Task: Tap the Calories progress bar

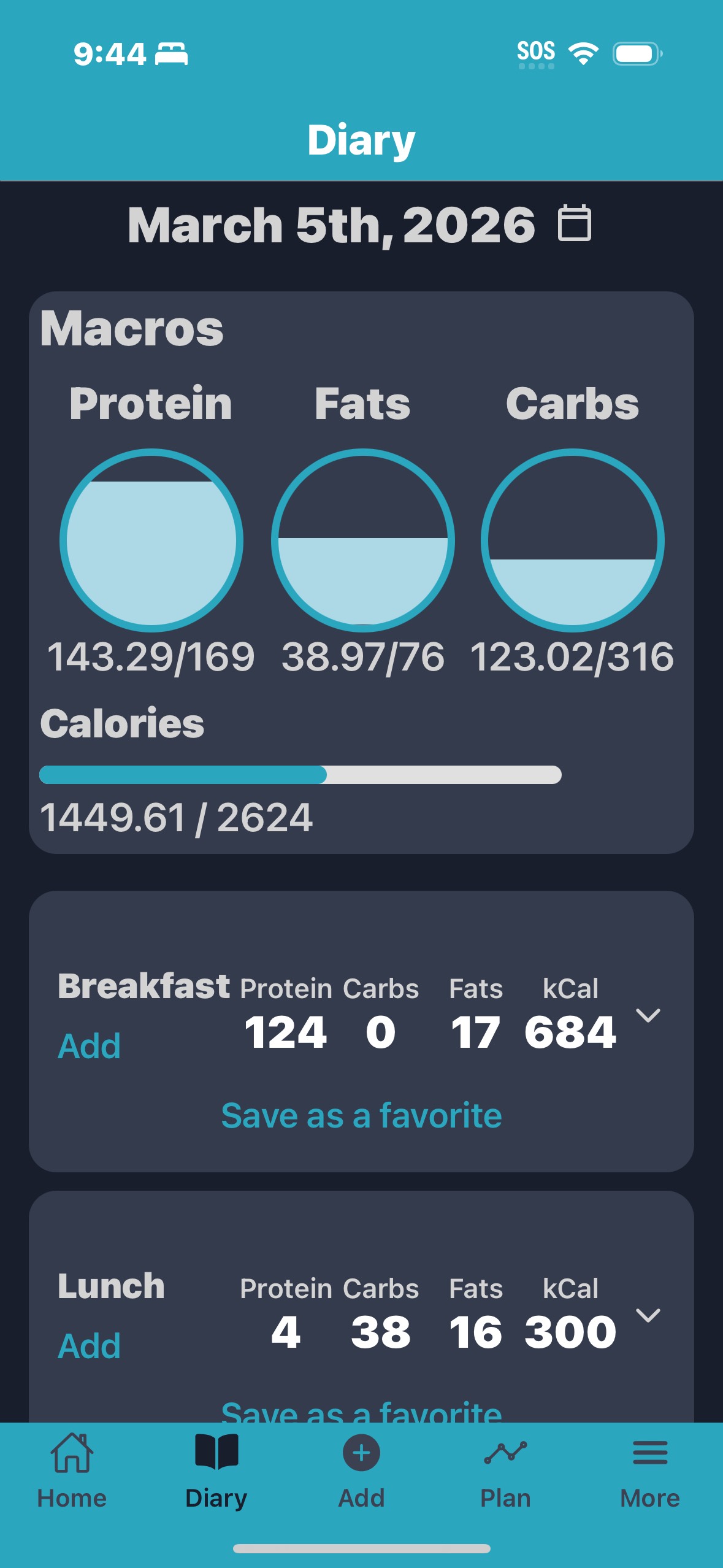Action: 300,775
